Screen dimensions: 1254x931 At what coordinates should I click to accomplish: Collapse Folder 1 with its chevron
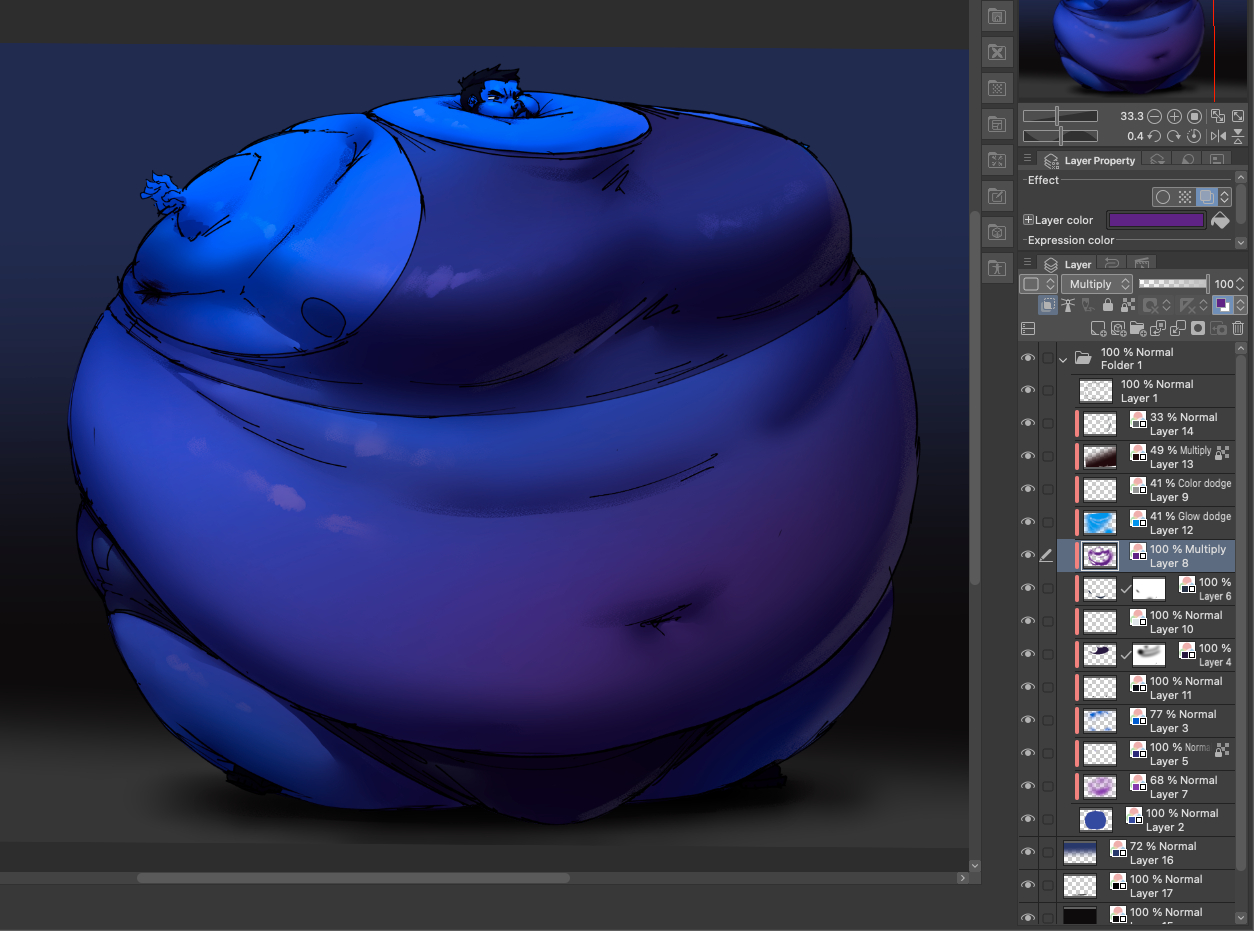point(1063,358)
